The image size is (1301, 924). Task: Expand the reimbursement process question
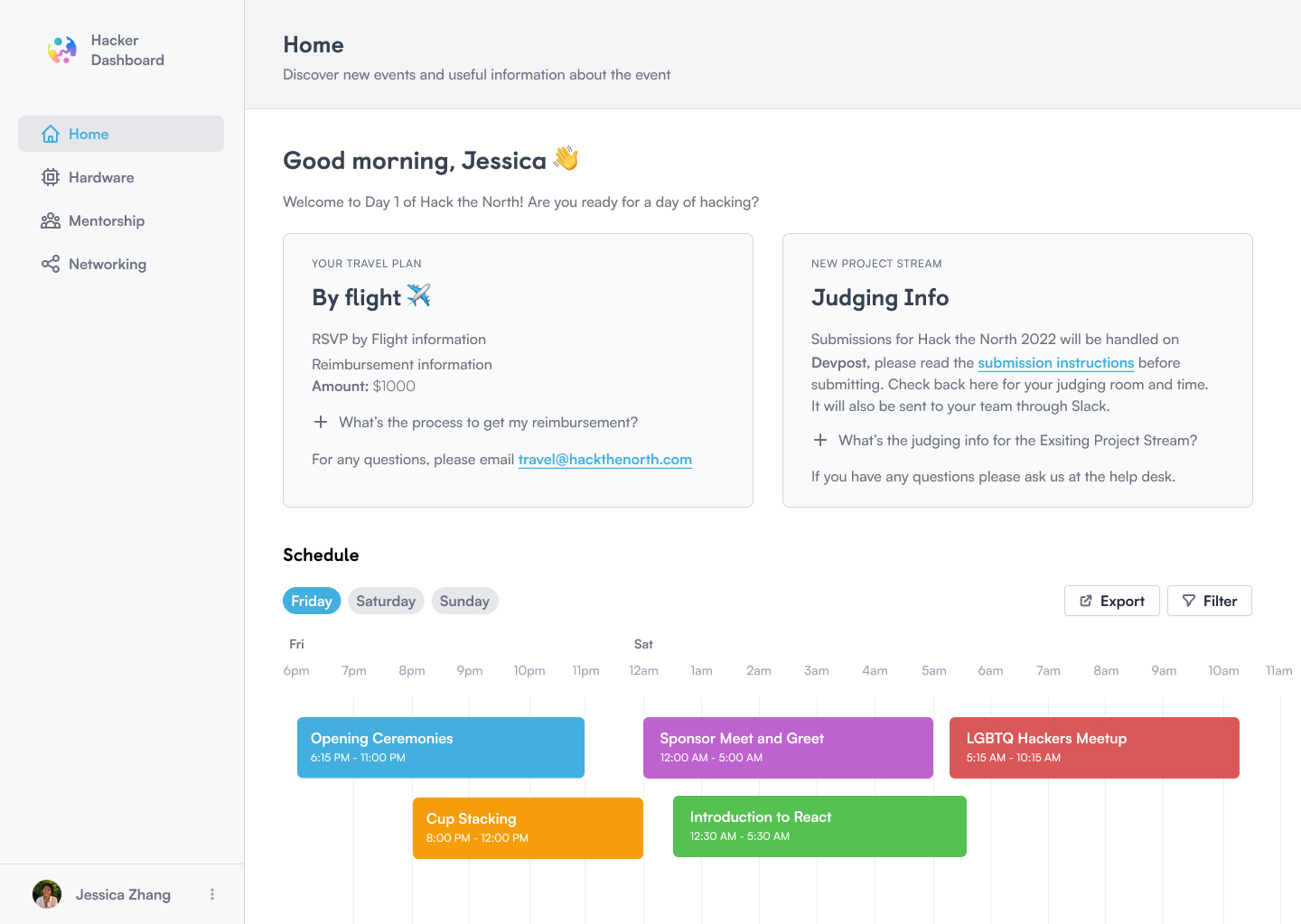pos(321,422)
